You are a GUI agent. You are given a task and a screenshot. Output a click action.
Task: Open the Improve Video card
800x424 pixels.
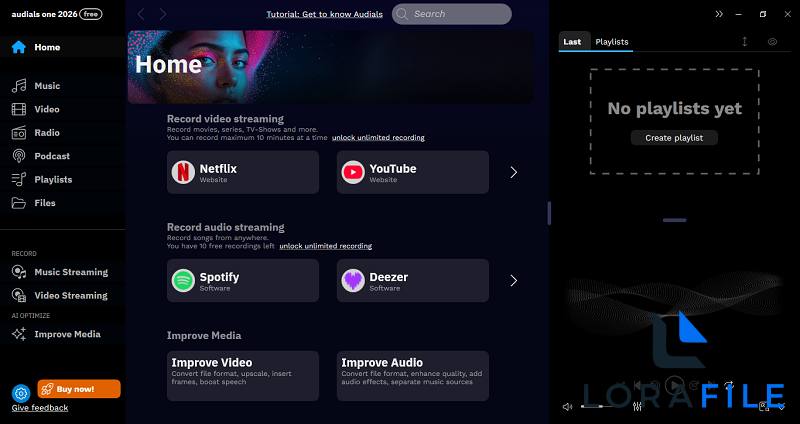coord(243,376)
